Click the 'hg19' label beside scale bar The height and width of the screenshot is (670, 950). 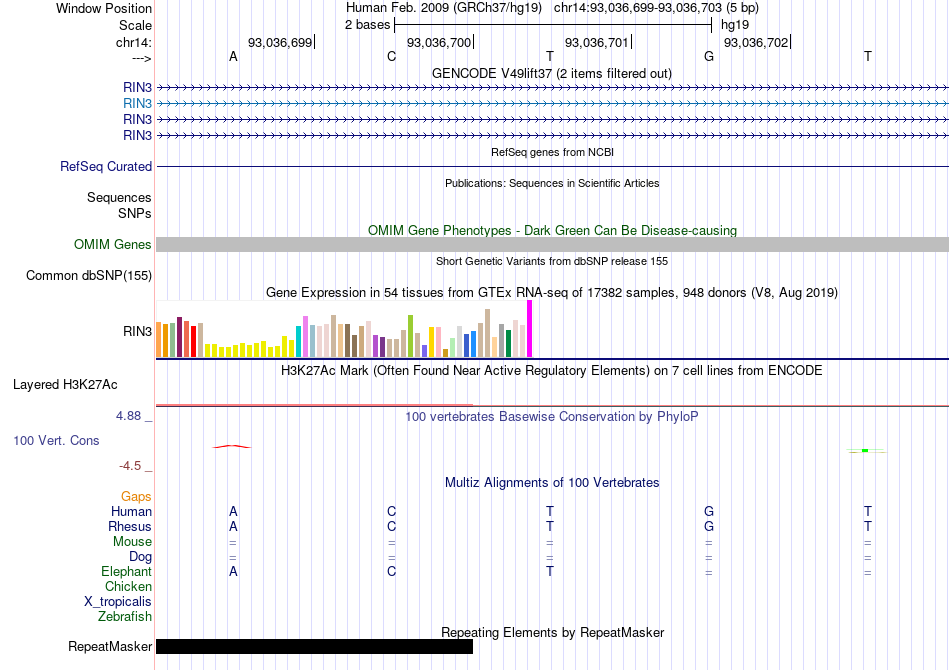pos(735,25)
